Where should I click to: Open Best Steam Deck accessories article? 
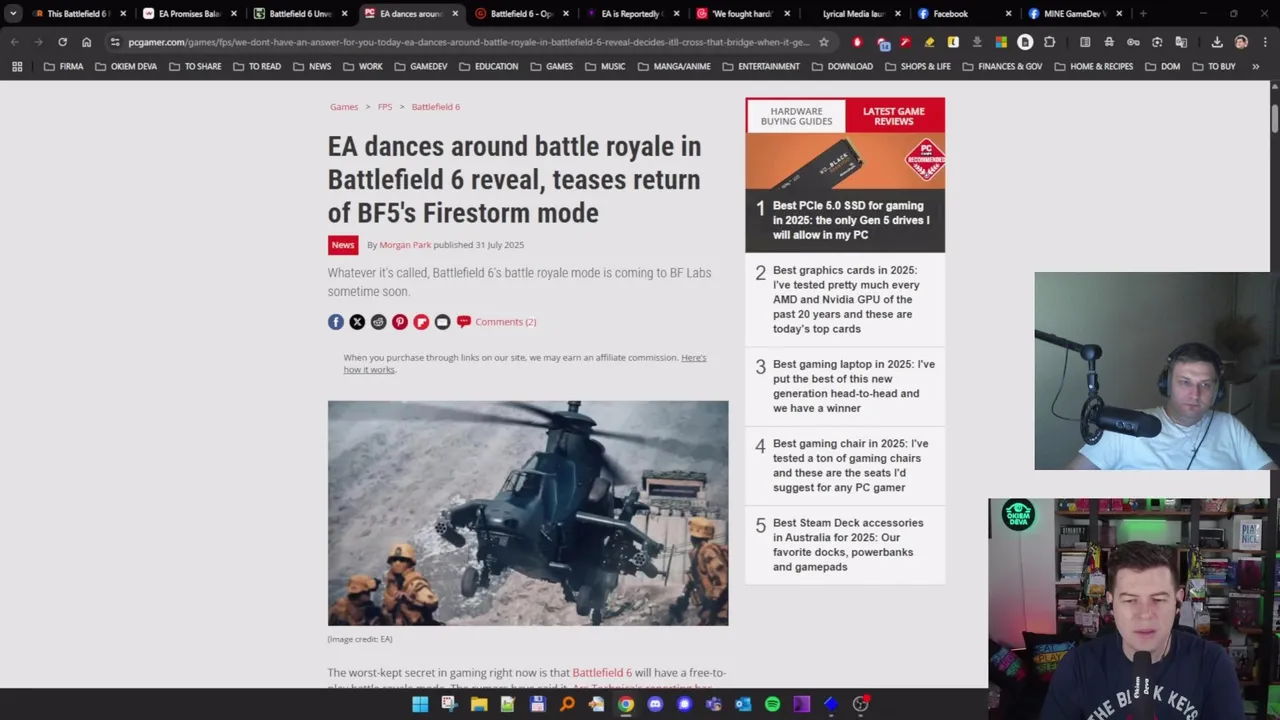click(848, 545)
